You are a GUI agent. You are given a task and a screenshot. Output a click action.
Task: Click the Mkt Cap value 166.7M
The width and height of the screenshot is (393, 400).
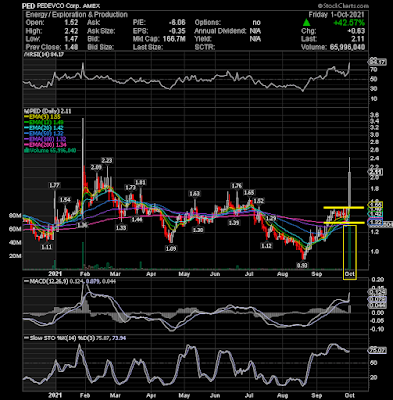pyautogui.click(x=174, y=39)
